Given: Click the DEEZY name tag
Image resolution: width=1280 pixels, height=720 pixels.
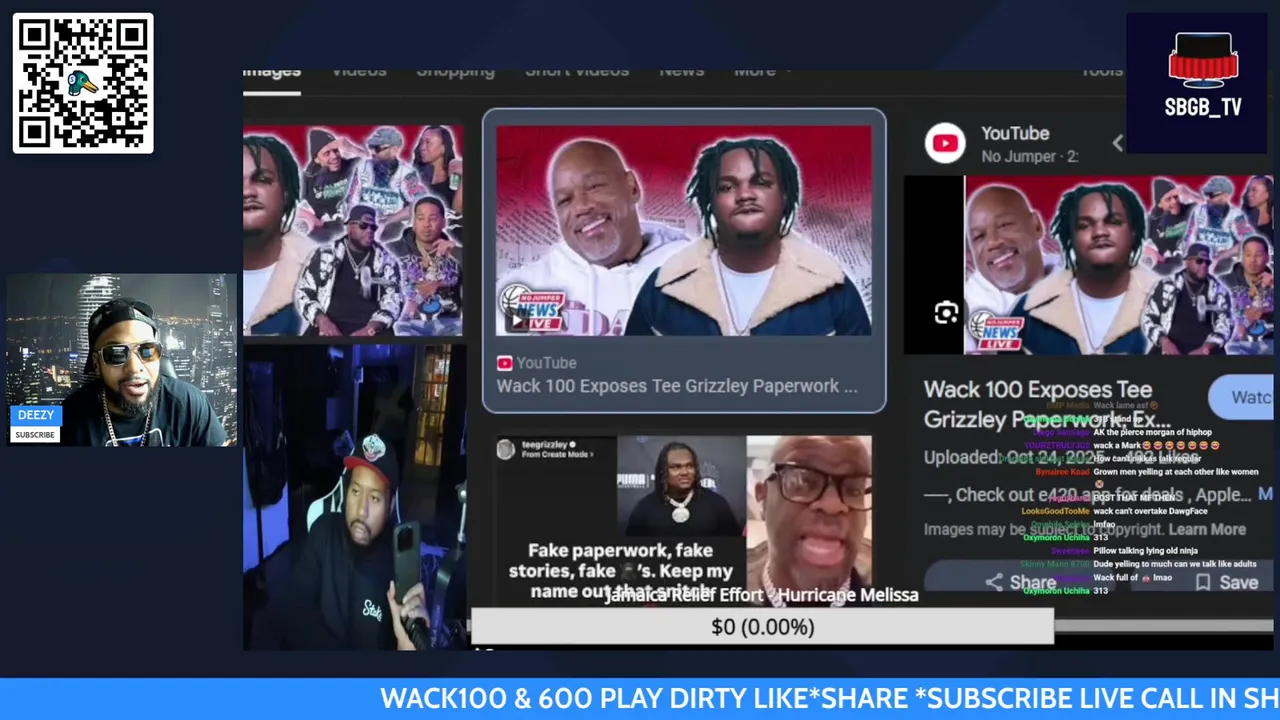Looking at the screenshot, I should pyautogui.click(x=36, y=415).
